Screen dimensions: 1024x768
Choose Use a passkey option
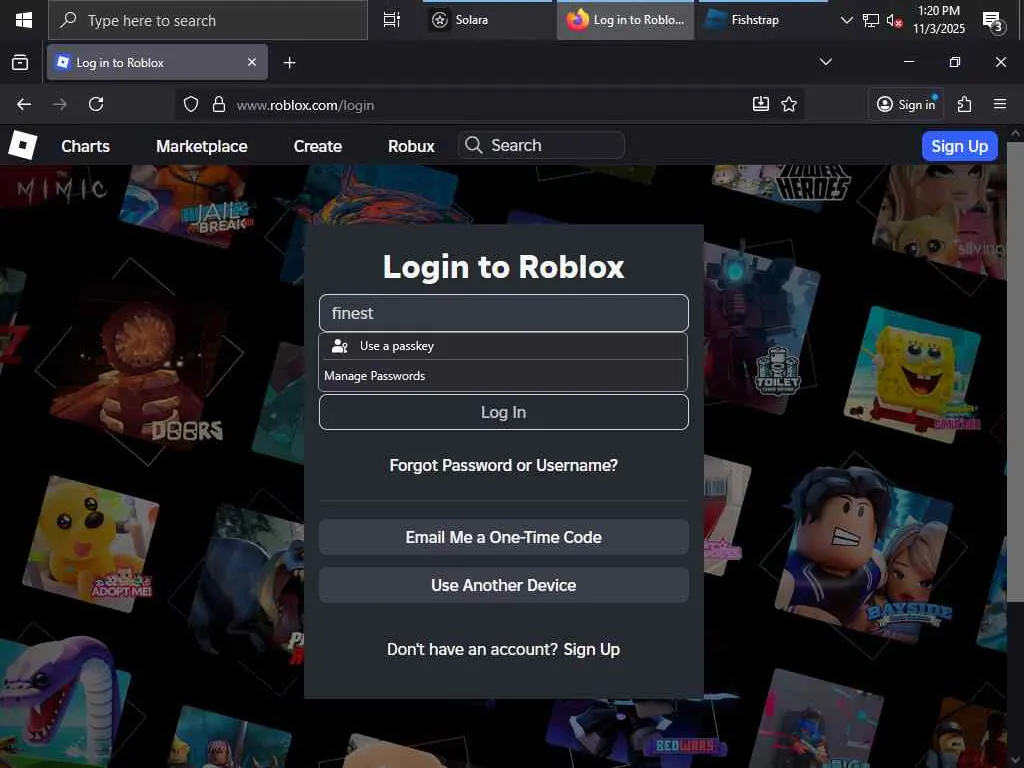click(504, 346)
